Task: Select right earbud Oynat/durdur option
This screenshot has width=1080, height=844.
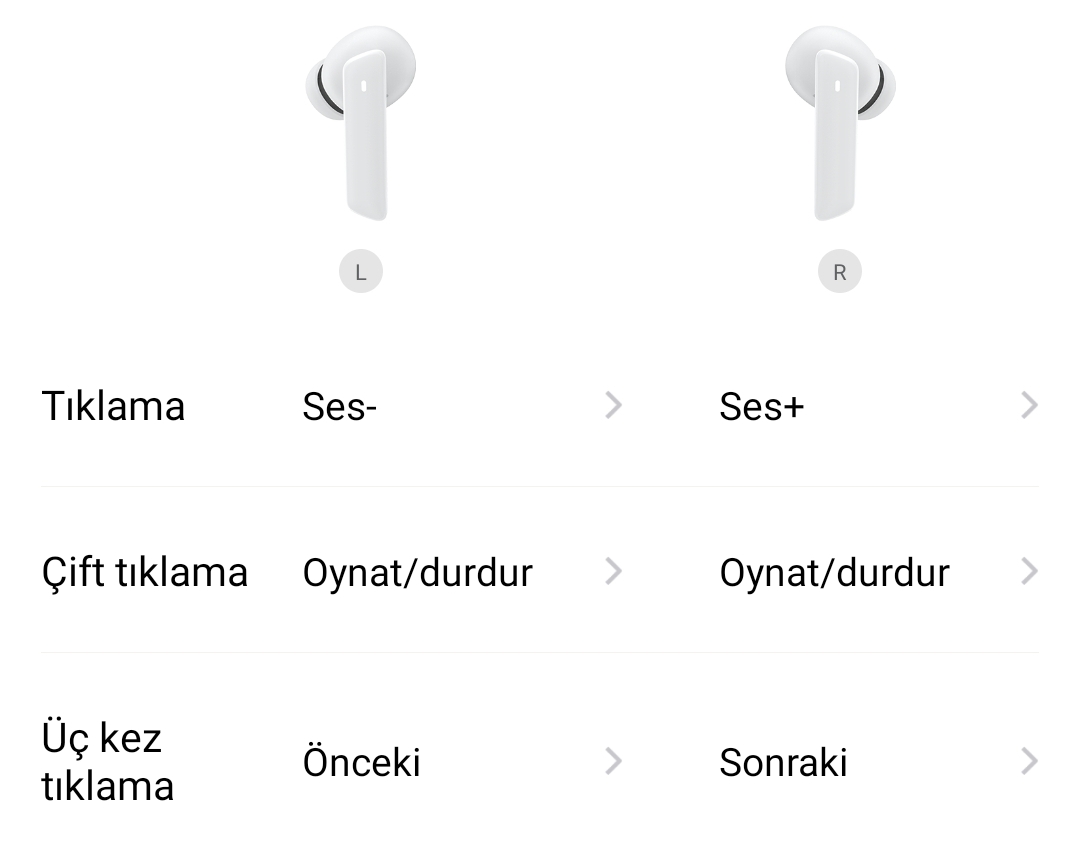Action: [x=834, y=573]
